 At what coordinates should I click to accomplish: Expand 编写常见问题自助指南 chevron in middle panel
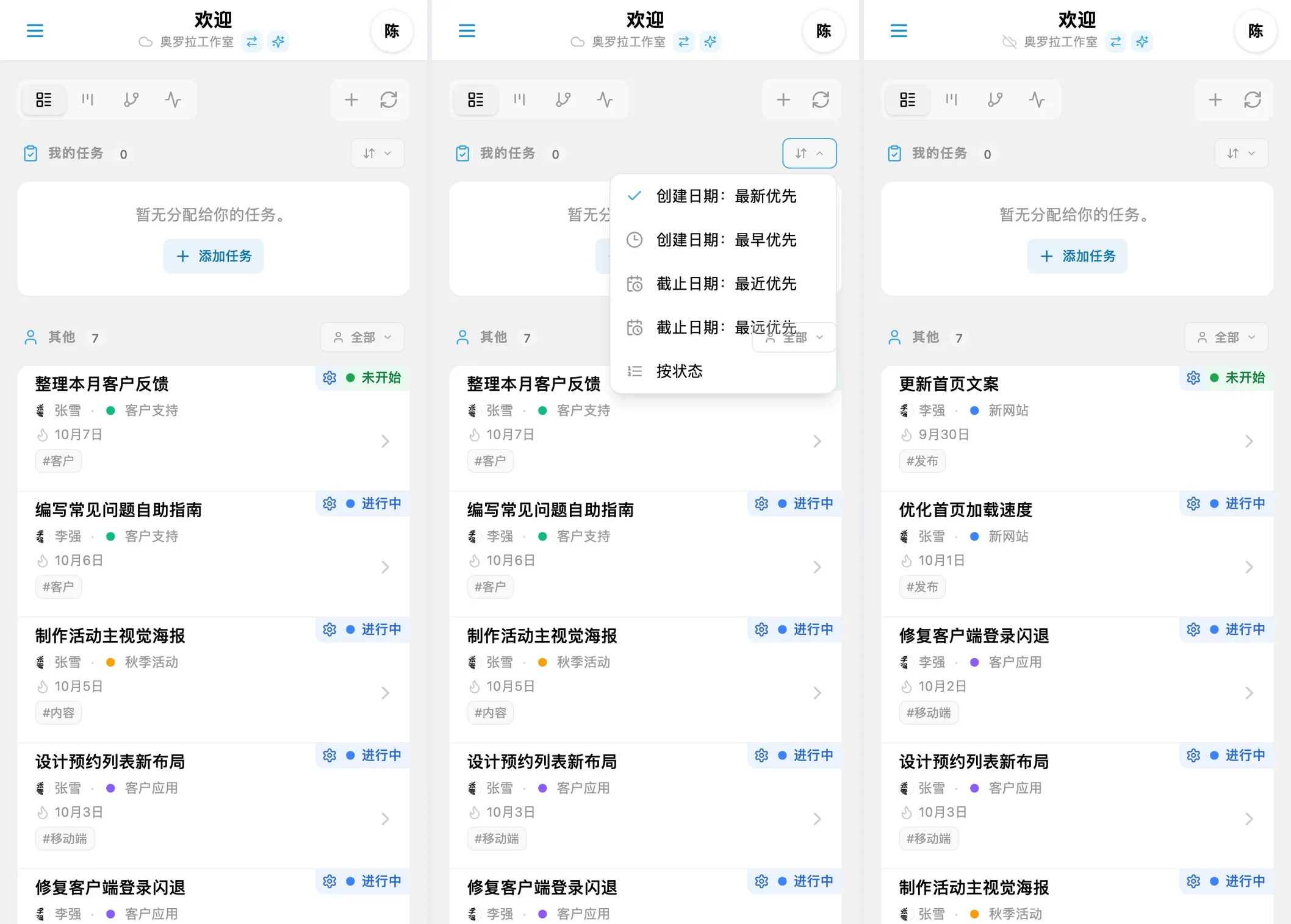[817, 567]
